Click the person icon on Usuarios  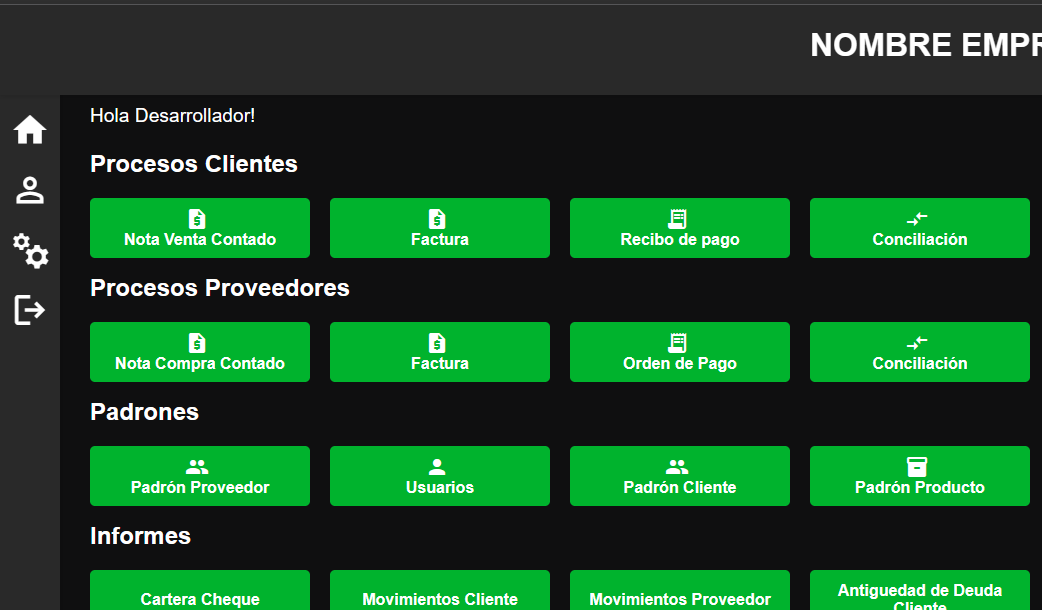pyautogui.click(x=439, y=464)
